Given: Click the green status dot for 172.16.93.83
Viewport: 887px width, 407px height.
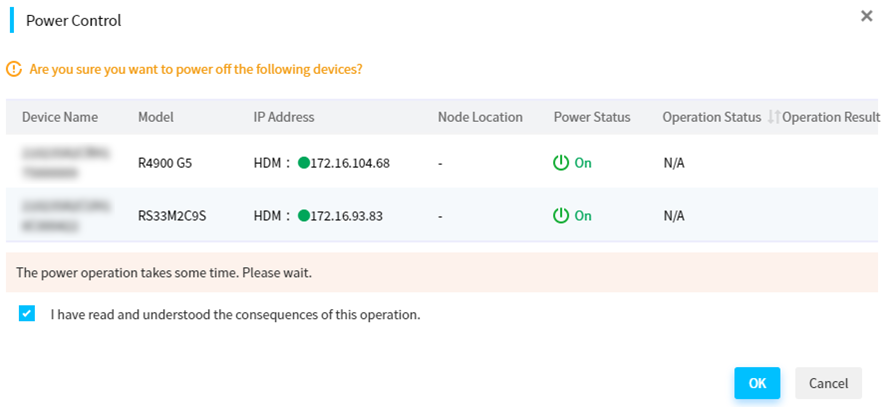Looking at the screenshot, I should pos(303,216).
